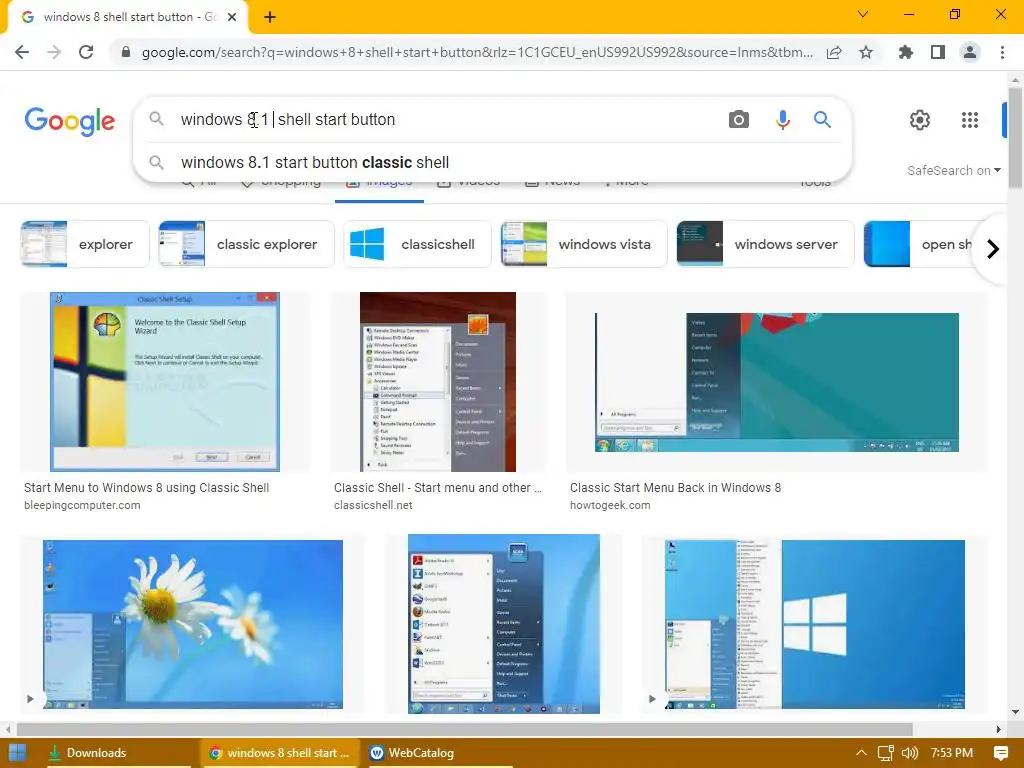The image size is (1024, 768).
Task: Click the browser forward arrow
Action: (54, 52)
